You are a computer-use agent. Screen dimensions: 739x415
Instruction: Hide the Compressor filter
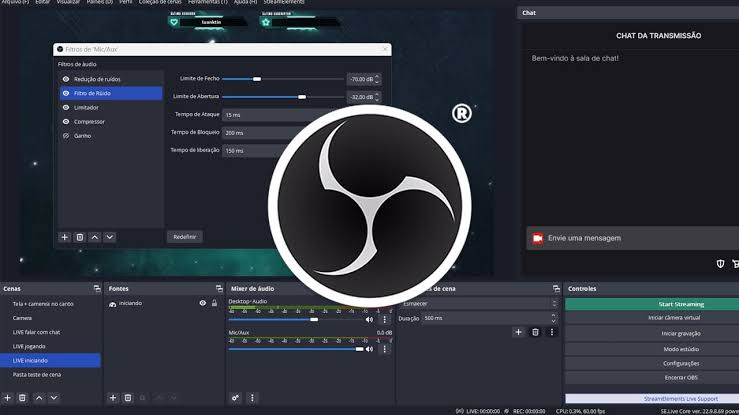pos(66,122)
